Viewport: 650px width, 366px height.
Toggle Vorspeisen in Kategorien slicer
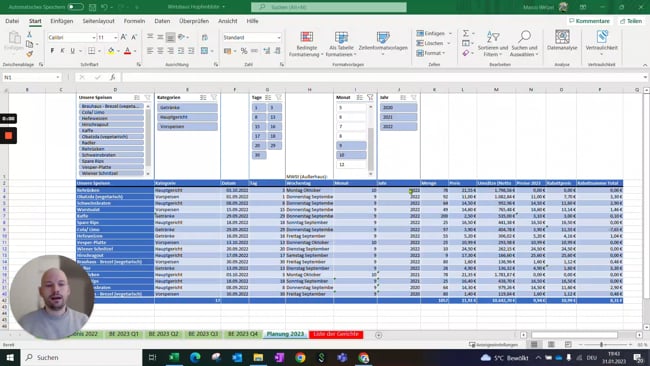click(187, 126)
